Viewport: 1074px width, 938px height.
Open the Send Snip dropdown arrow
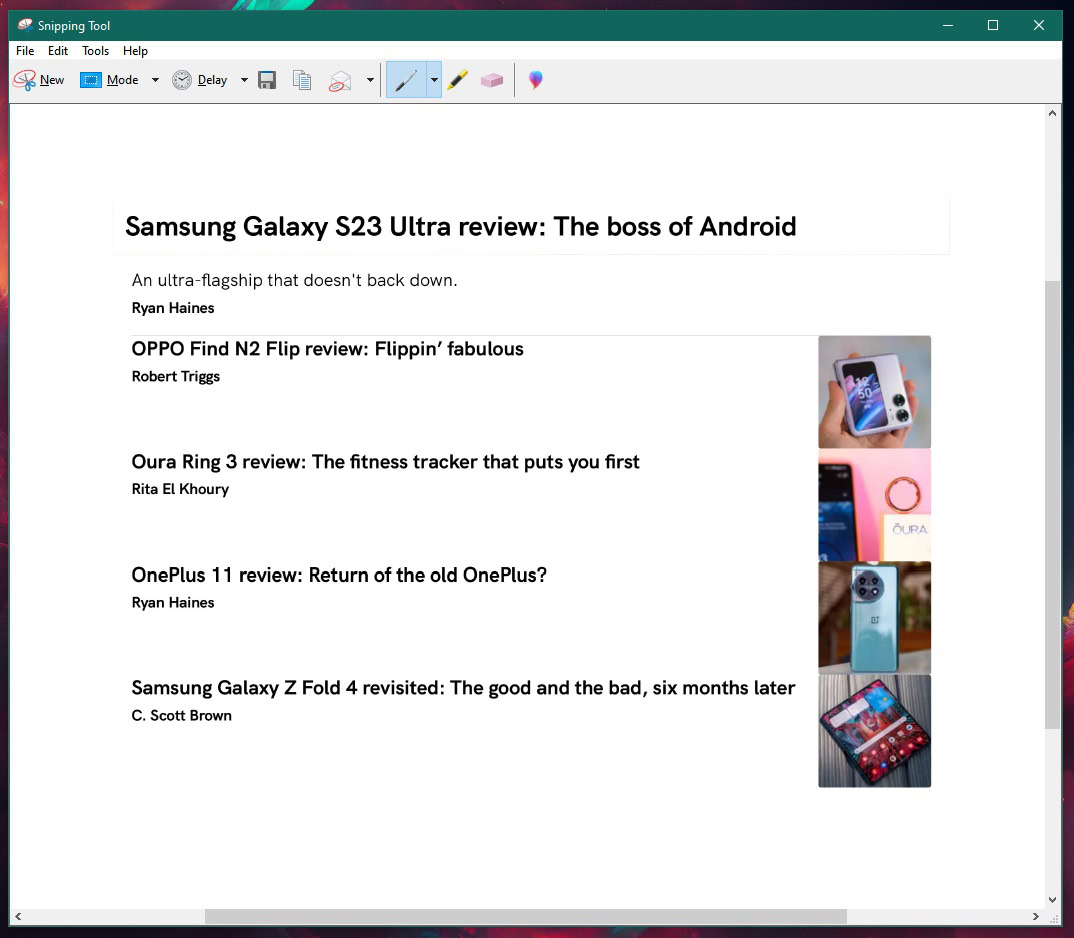pos(370,80)
